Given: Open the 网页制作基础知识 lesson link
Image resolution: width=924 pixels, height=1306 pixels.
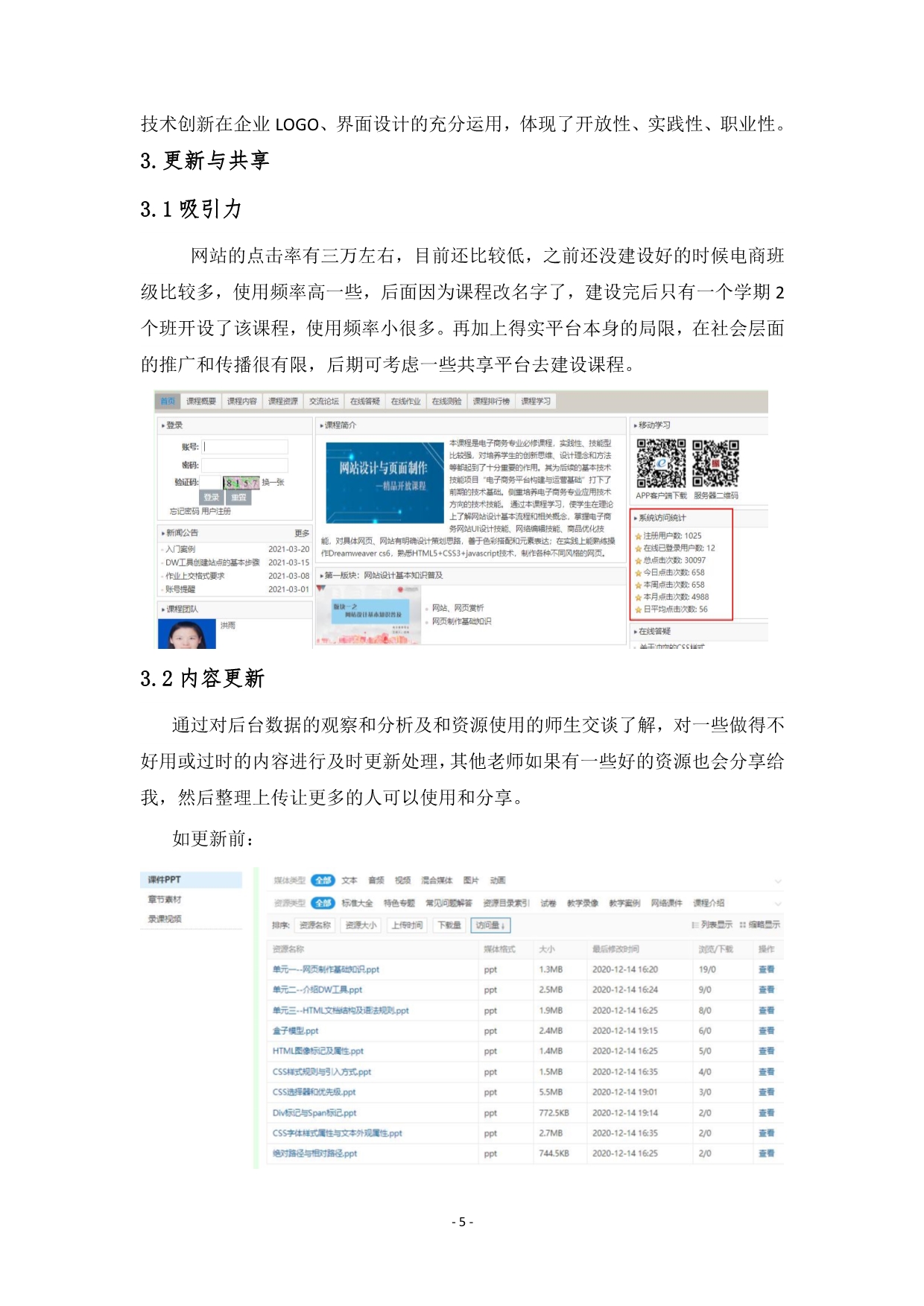Looking at the screenshot, I should pyautogui.click(x=462, y=621).
